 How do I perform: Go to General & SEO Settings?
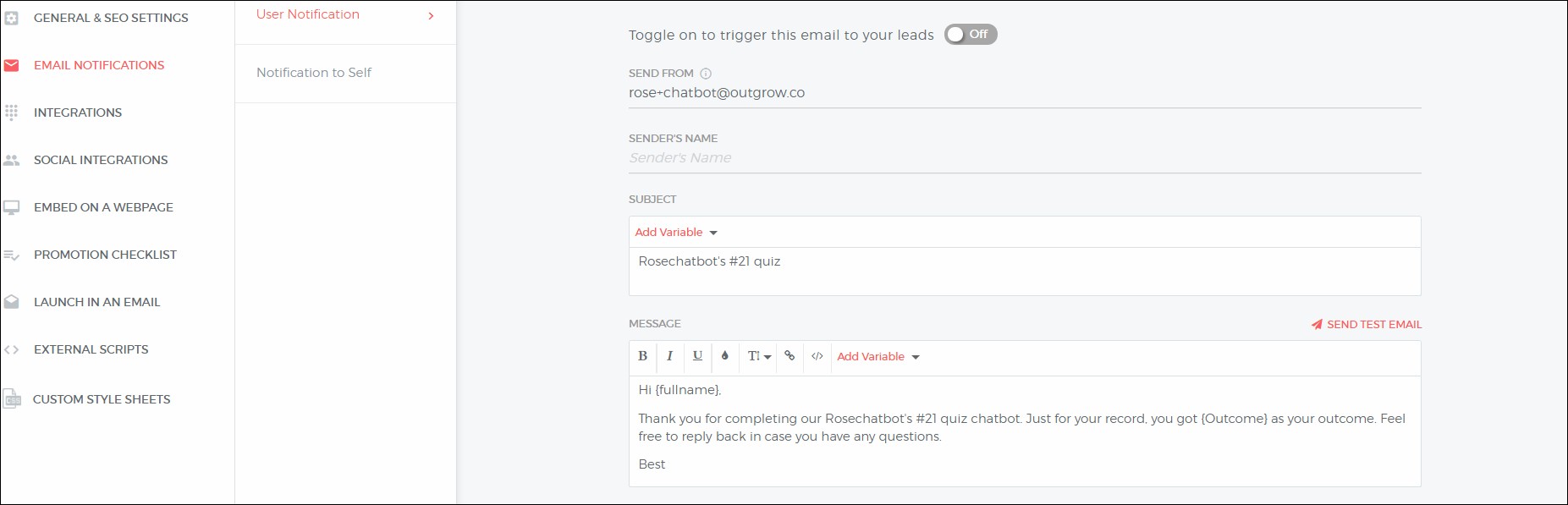(x=111, y=18)
